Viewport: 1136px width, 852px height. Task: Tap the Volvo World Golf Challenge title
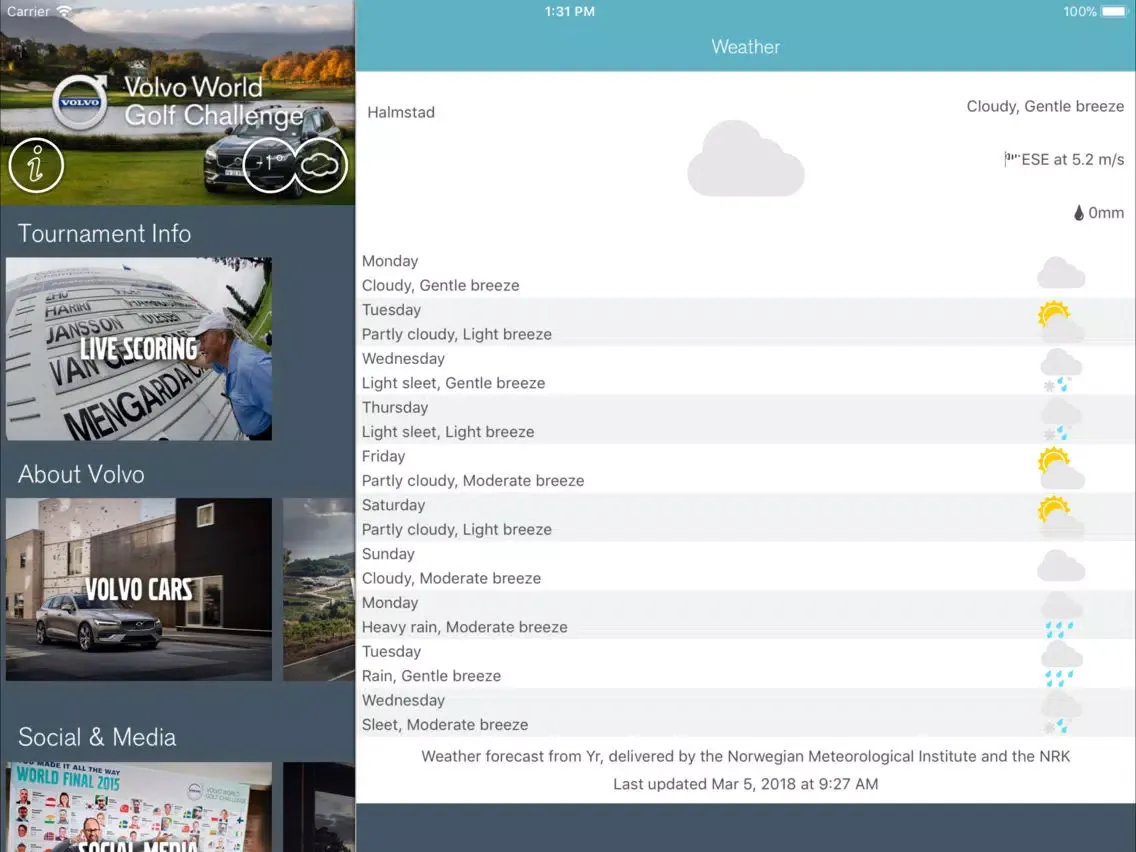214,101
